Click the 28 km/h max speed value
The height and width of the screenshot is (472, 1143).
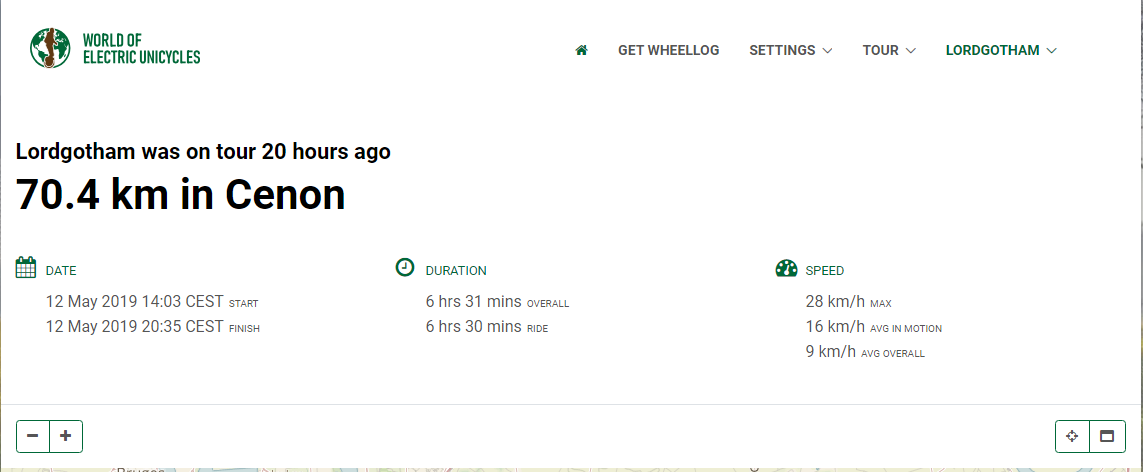835,302
